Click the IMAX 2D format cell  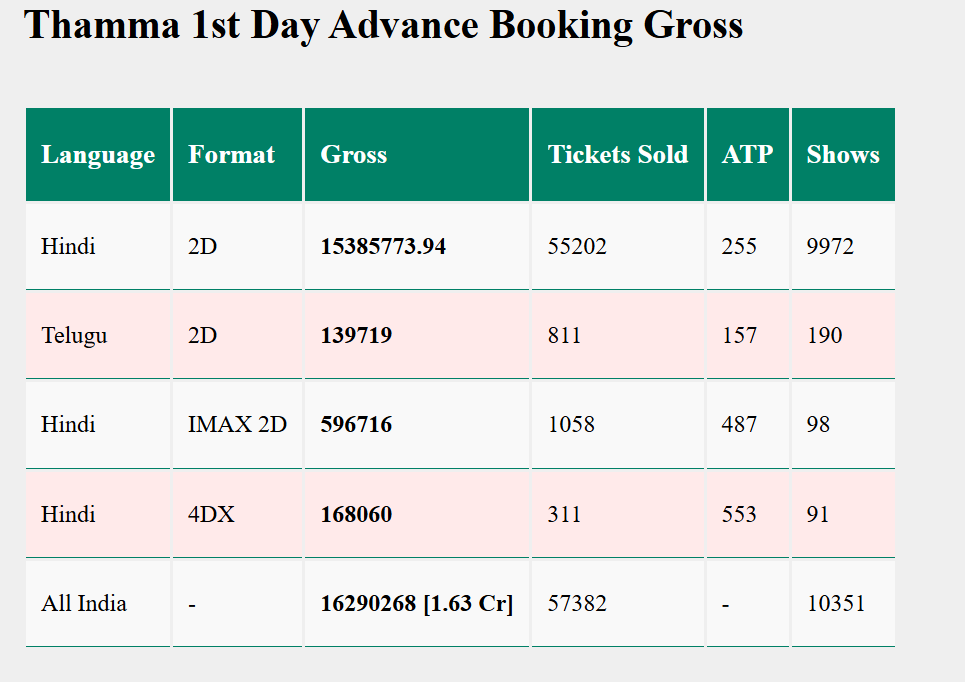pos(237,424)
